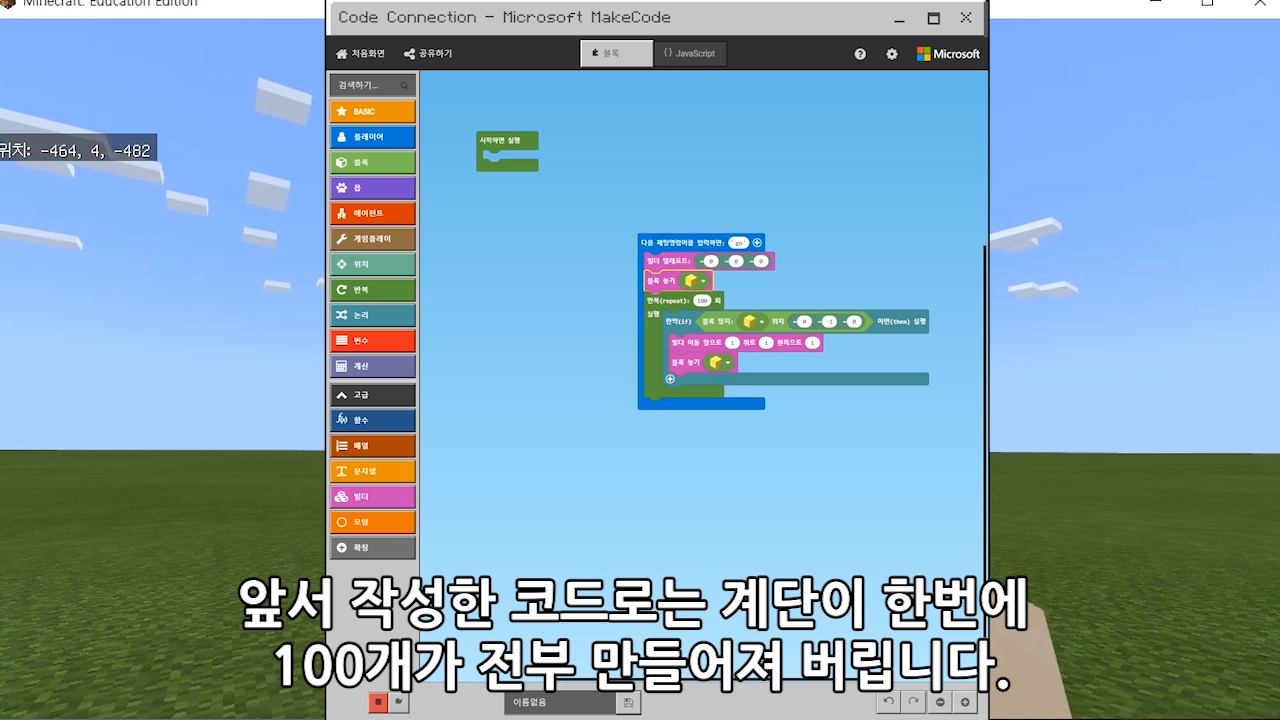Redo the last workspace change
This screenshot has width=1280, height=720.
coord(912,702)
